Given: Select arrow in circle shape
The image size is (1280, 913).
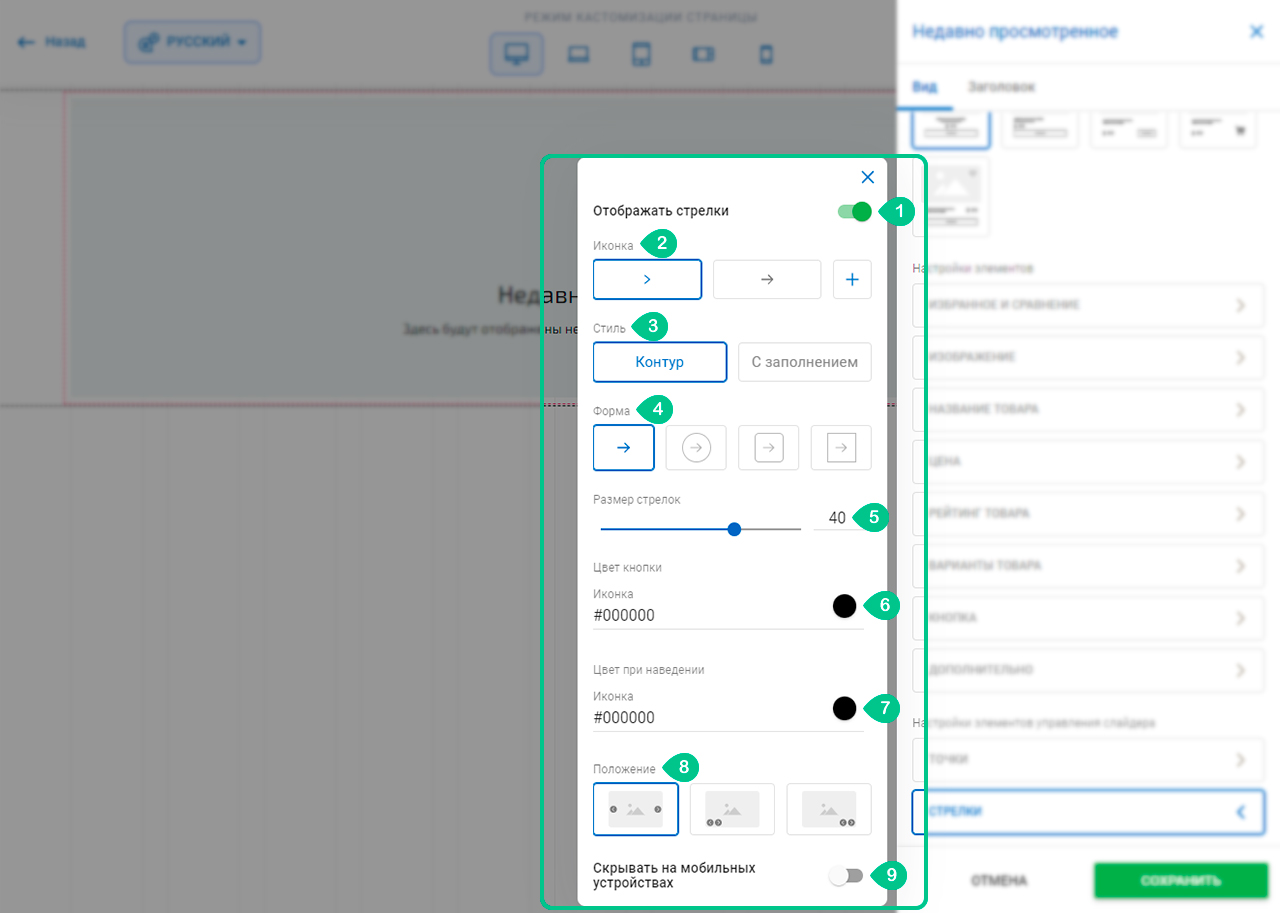Looking at the screenshot, I should tap(696, 448).
